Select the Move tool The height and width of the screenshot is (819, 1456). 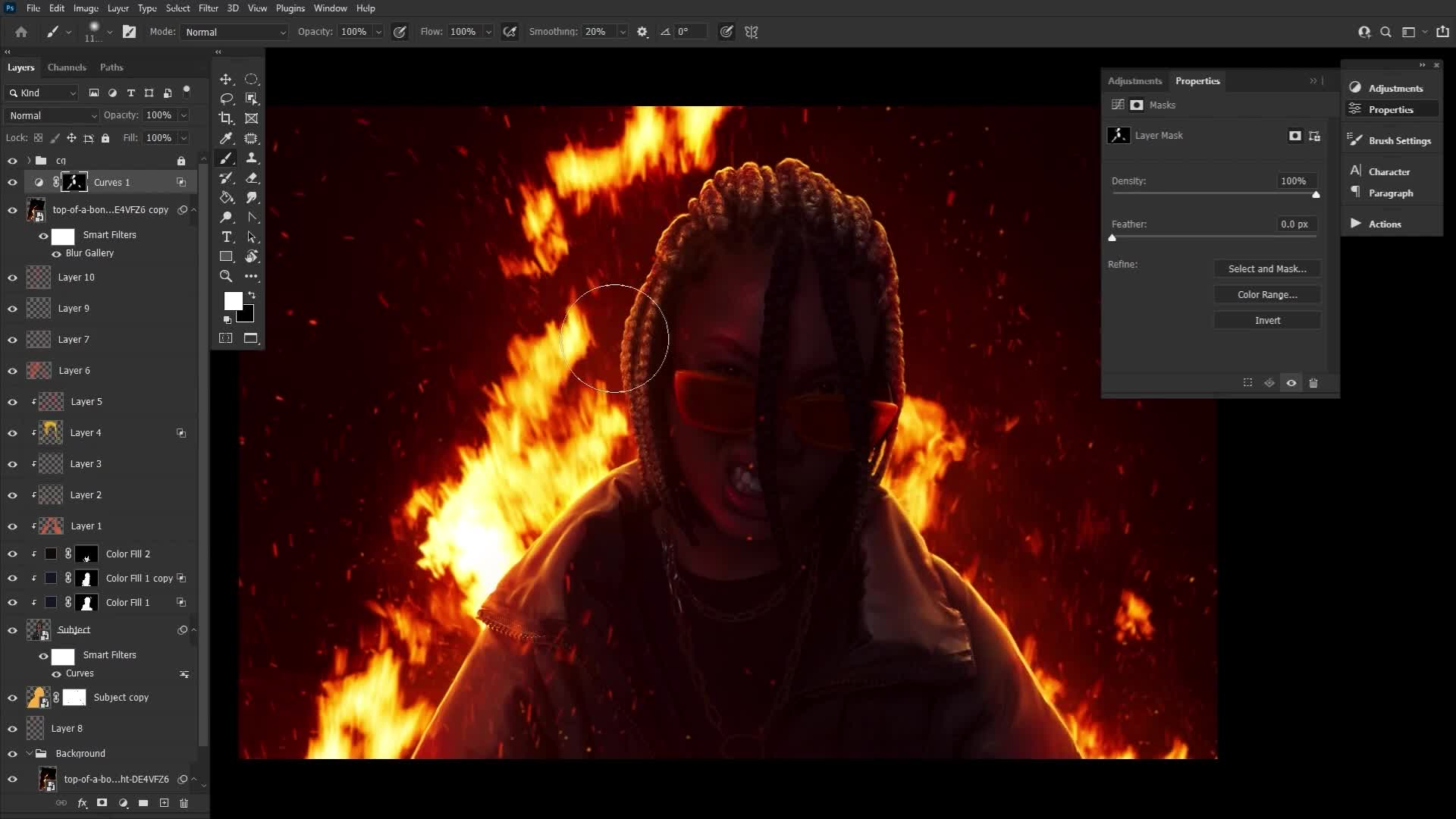(226, 79)
